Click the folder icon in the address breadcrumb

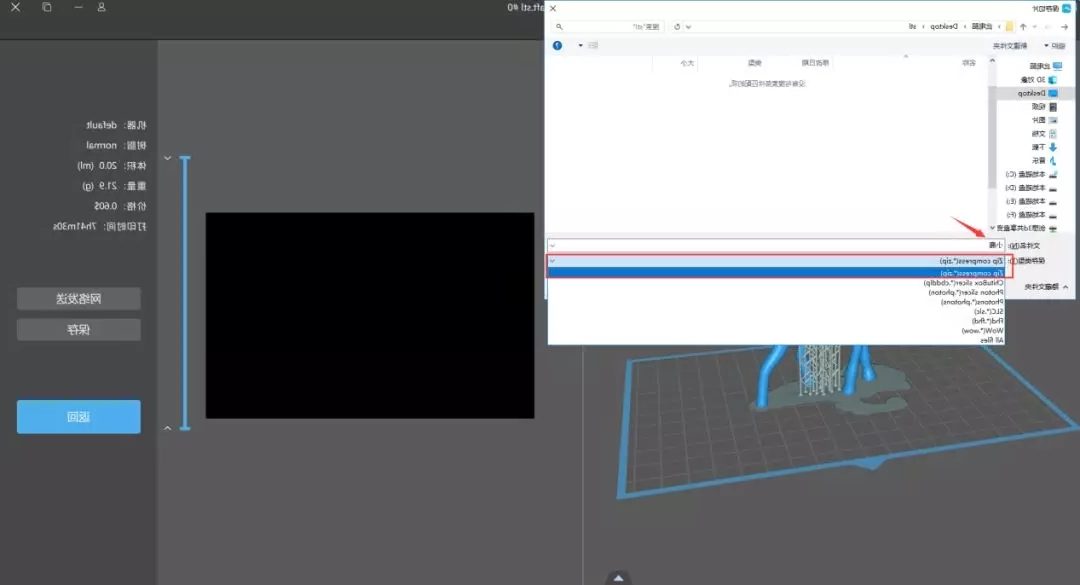(x=1009, y=27)
